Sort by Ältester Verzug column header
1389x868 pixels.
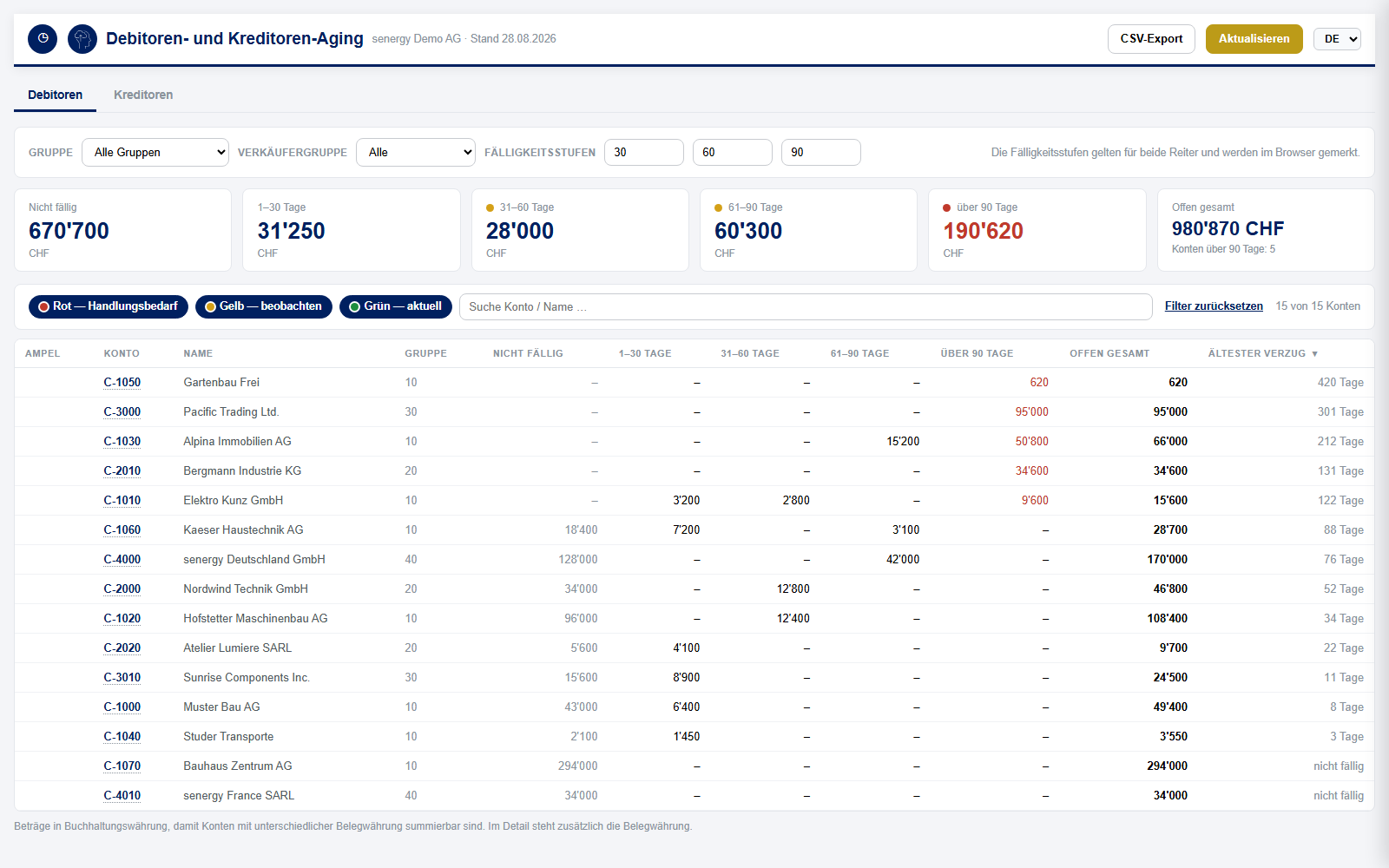coord(1263,353)
